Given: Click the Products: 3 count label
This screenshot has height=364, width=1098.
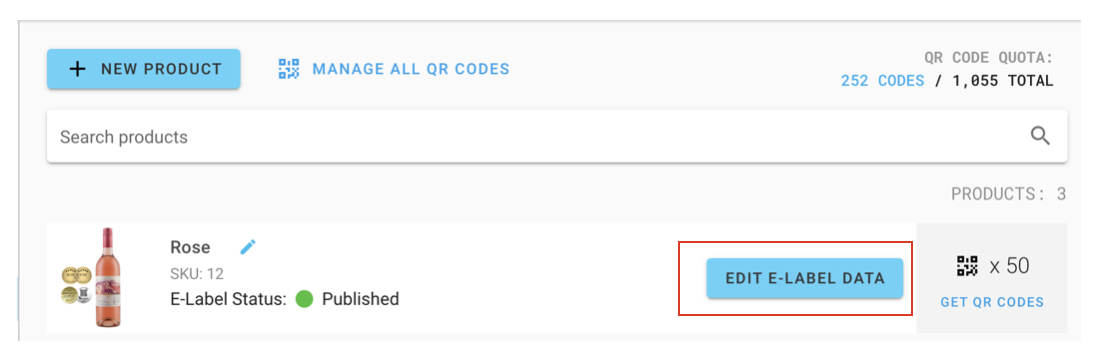Looking at the screenshot, I should 1008,194.
